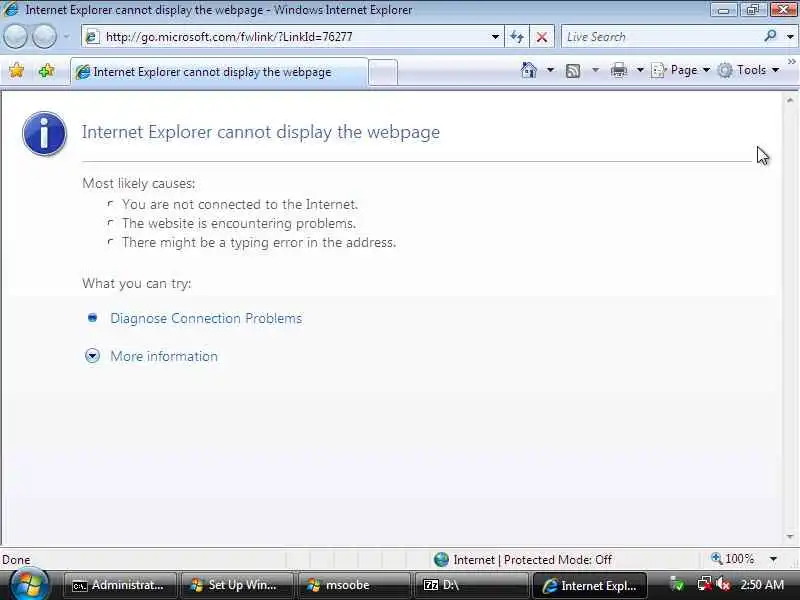Image resolution: width=800 pixels, height=600 pixels.
Task: Click the blue information icon
Action: [44, 134]
